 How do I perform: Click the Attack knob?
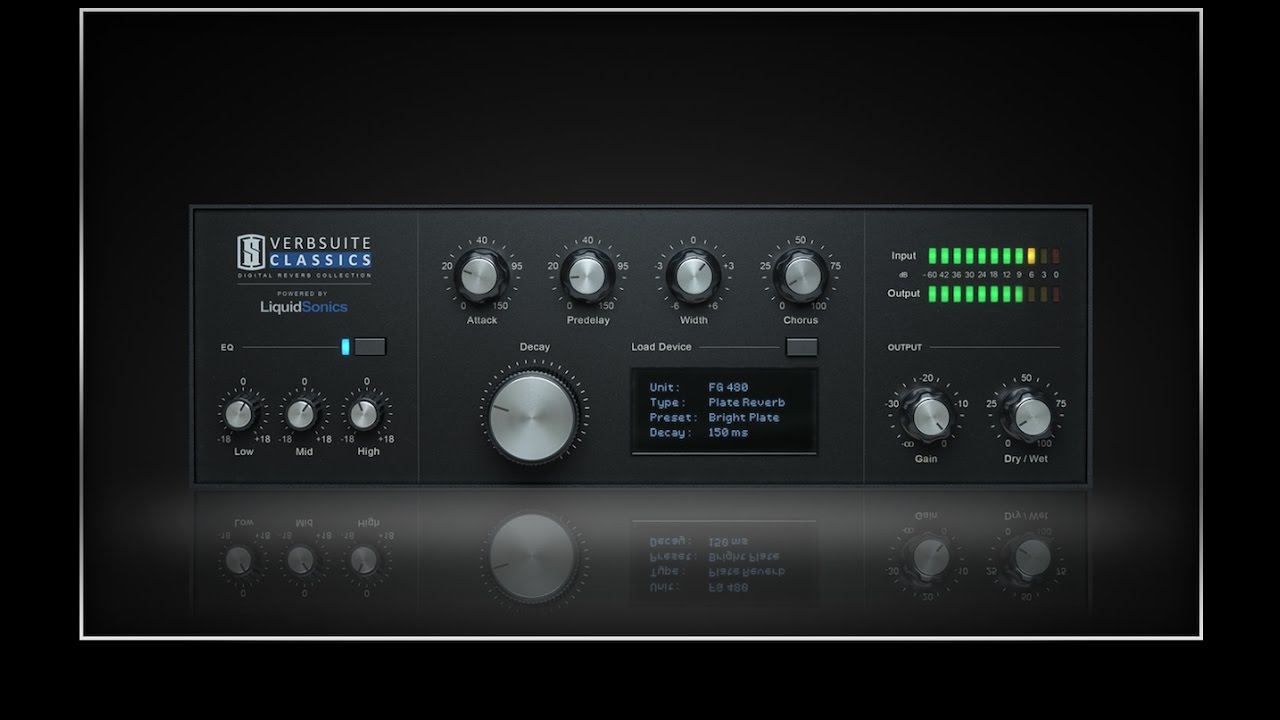point(482,276)
